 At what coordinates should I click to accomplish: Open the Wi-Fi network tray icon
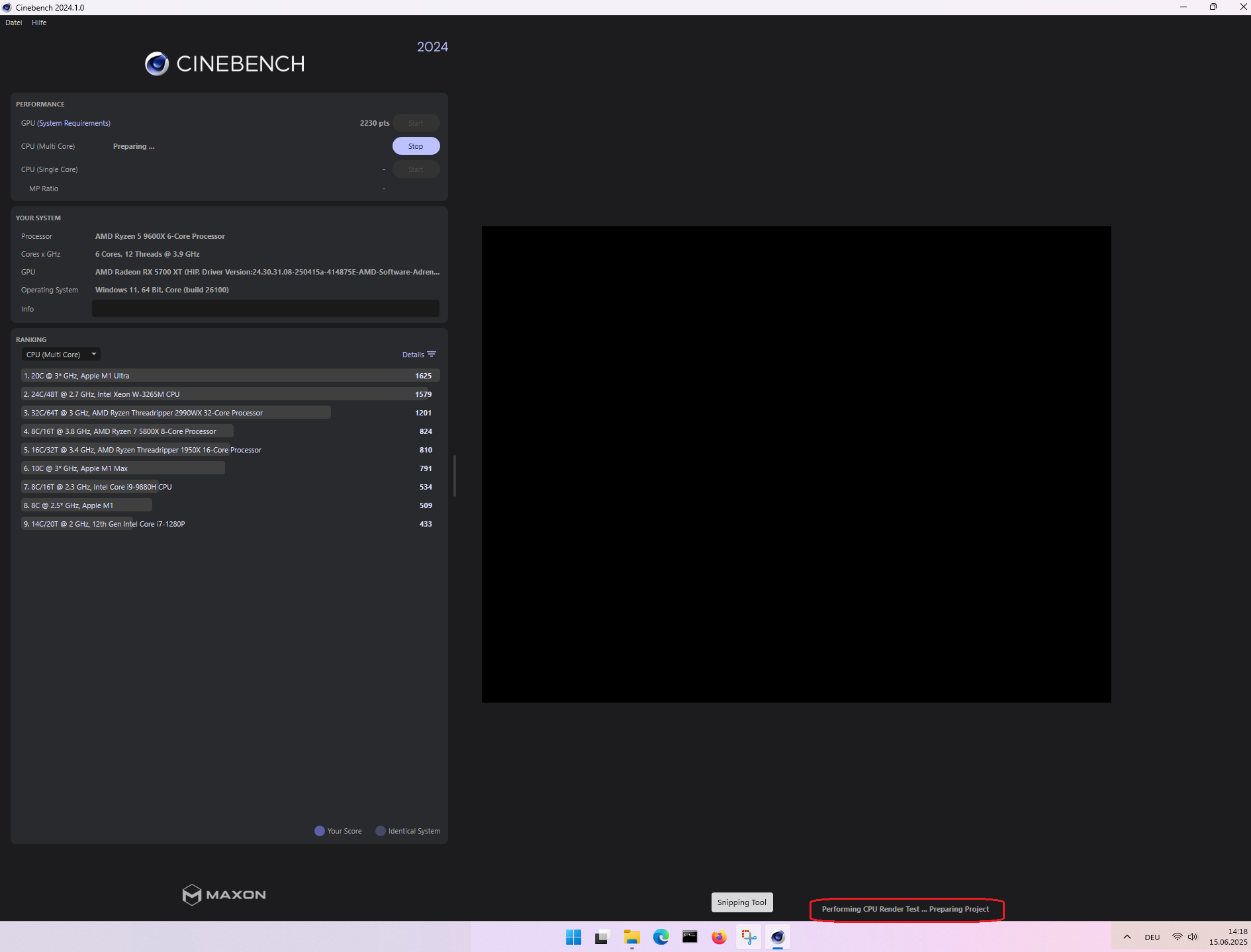pyautogui.click(x=1177, y=937)
